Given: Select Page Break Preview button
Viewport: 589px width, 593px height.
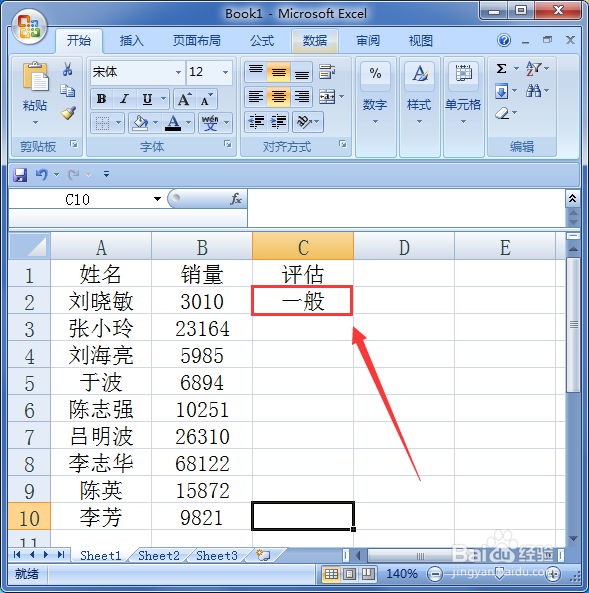Looking at the screenshot, I should (x=367, y=574).
